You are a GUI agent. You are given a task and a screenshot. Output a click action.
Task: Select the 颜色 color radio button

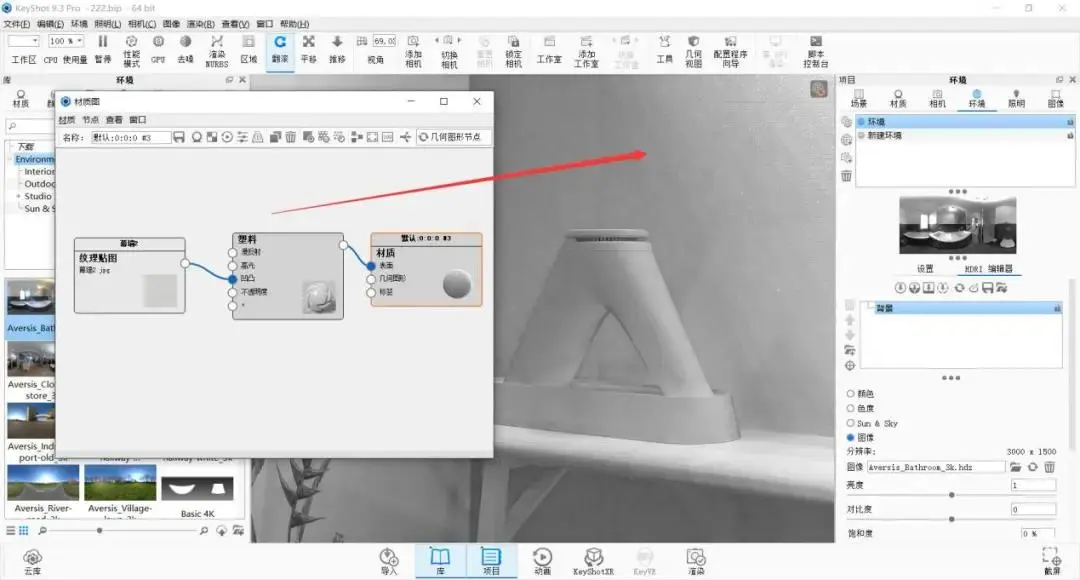(851, 393)
